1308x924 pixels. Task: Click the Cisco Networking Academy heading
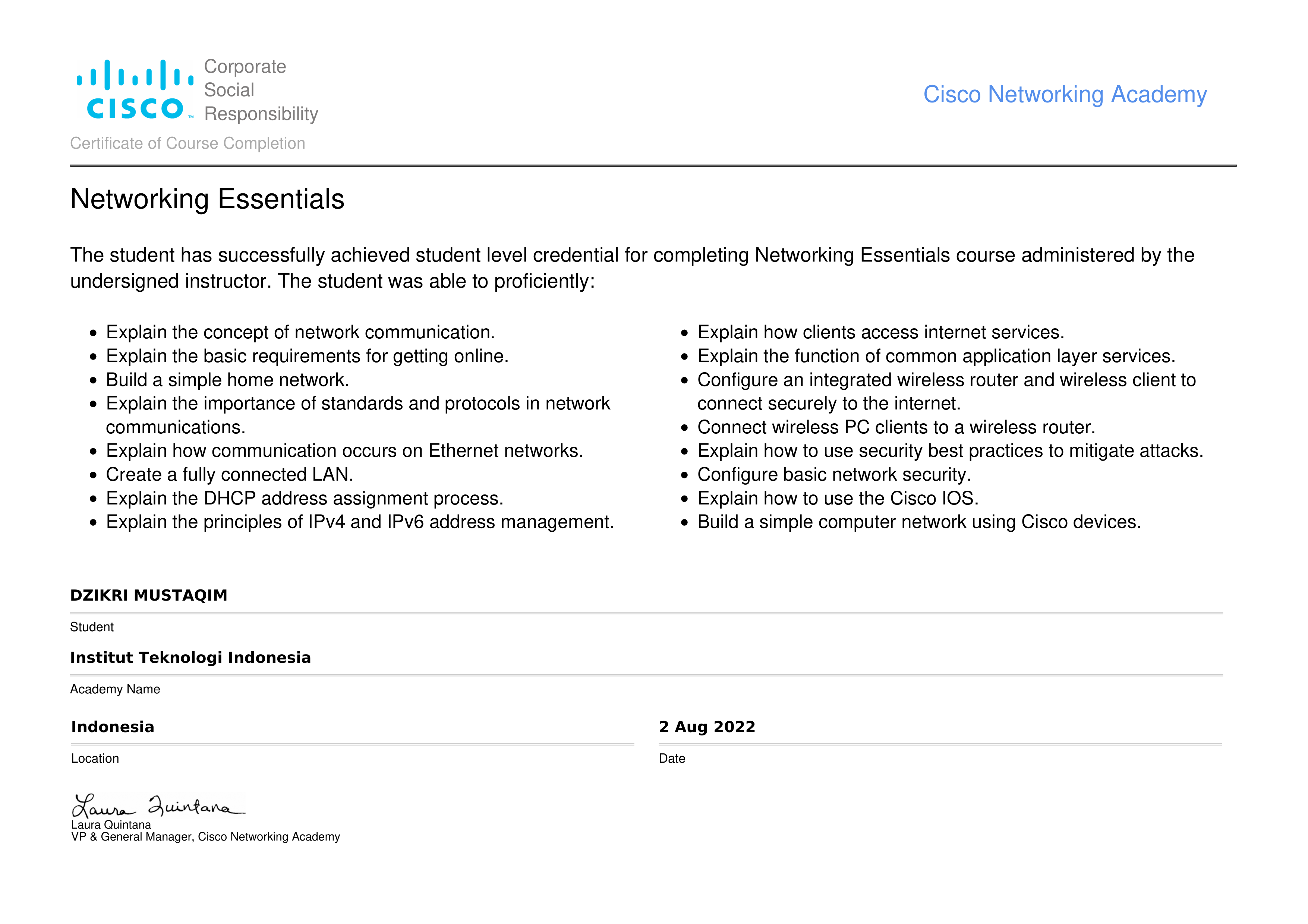point(1064,95)
